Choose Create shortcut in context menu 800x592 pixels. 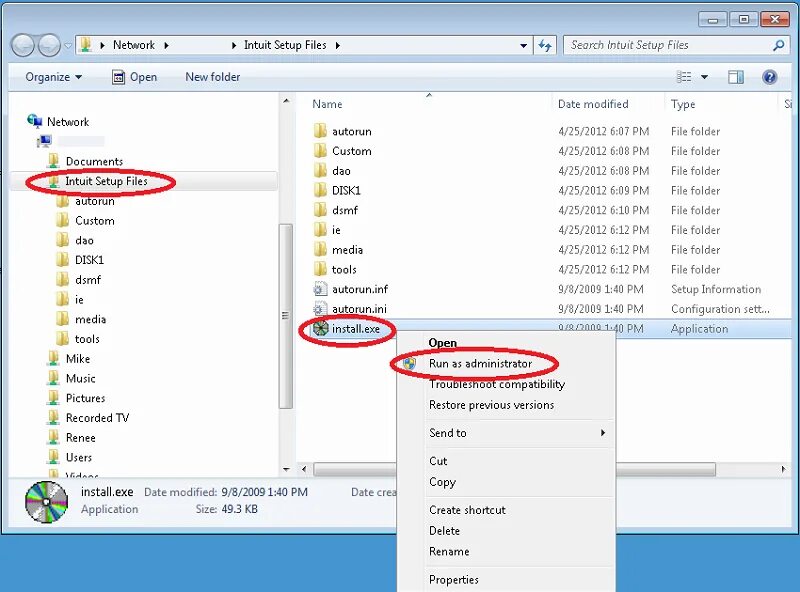tap(467, 510)
